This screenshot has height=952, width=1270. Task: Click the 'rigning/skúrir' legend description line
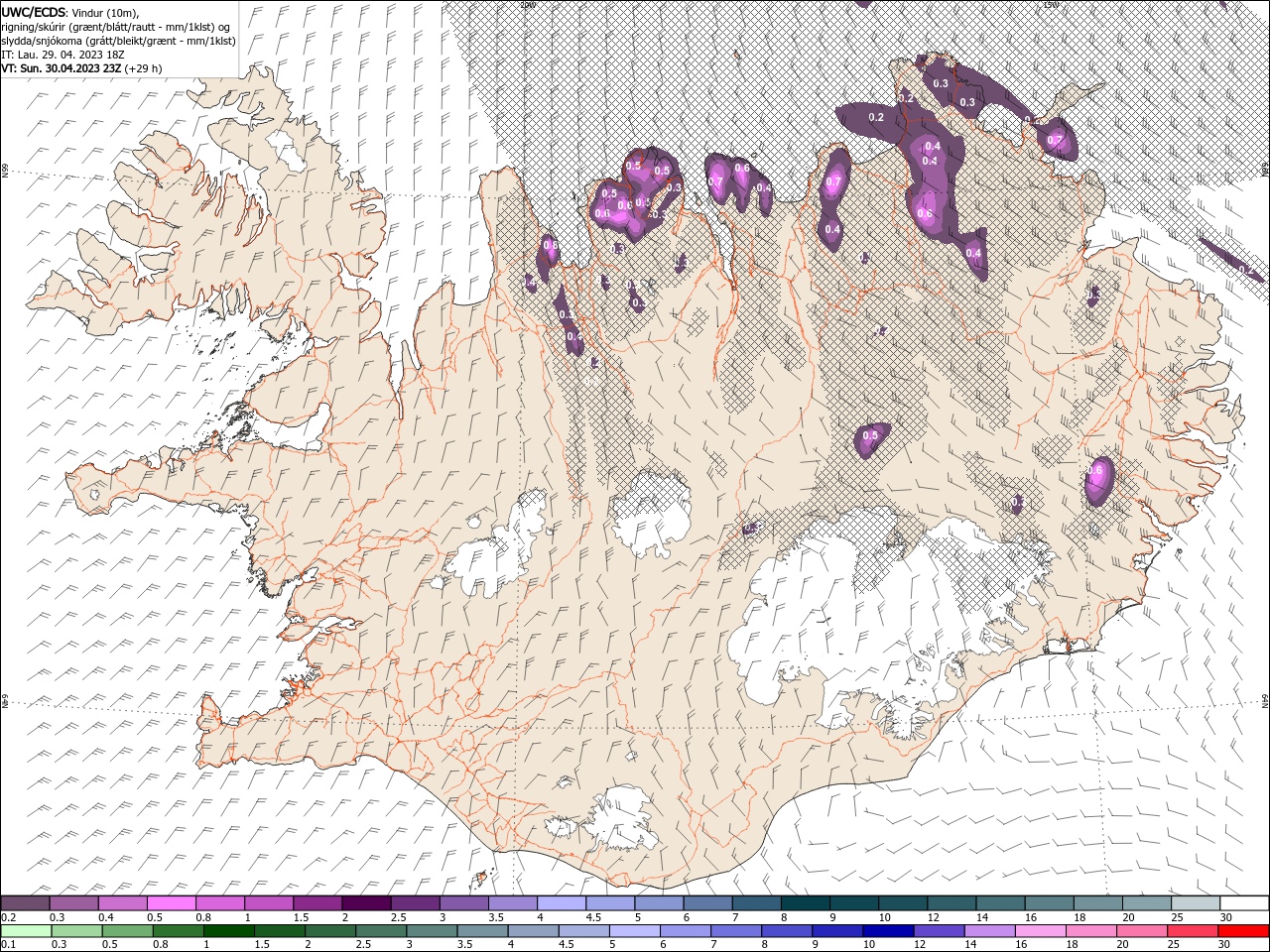[x=115, y=27]
